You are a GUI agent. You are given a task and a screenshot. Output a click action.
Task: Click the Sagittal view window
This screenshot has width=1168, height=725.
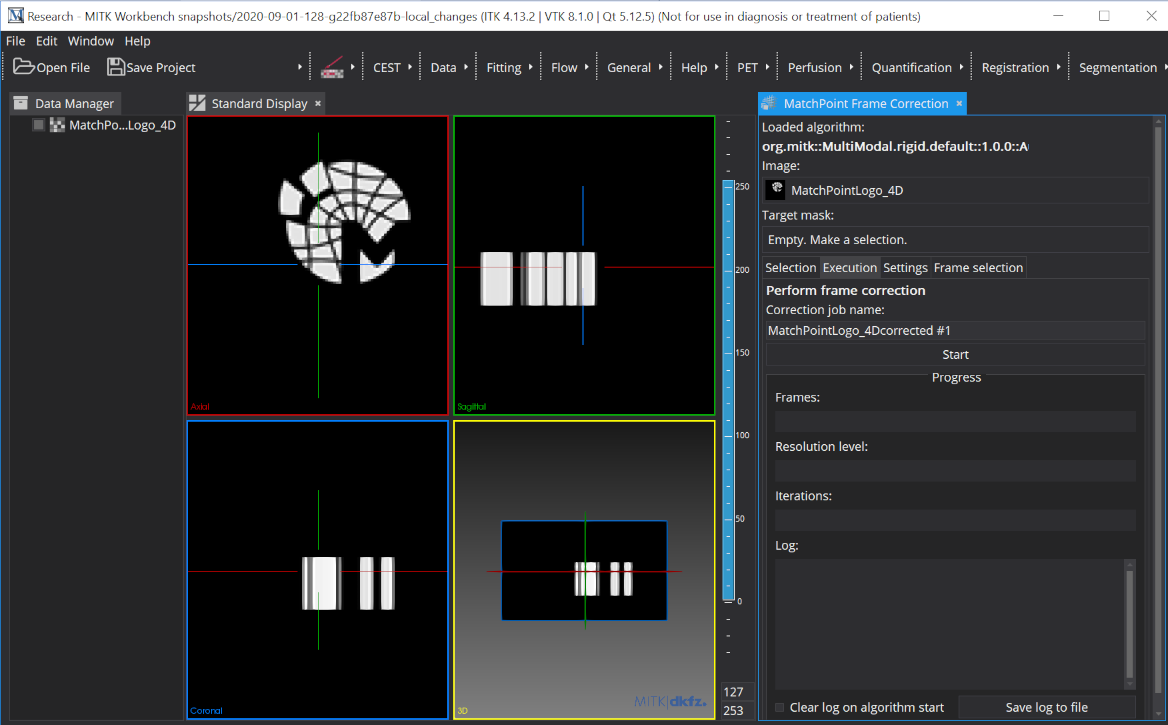pyautogui.click(x=584, y=265)
